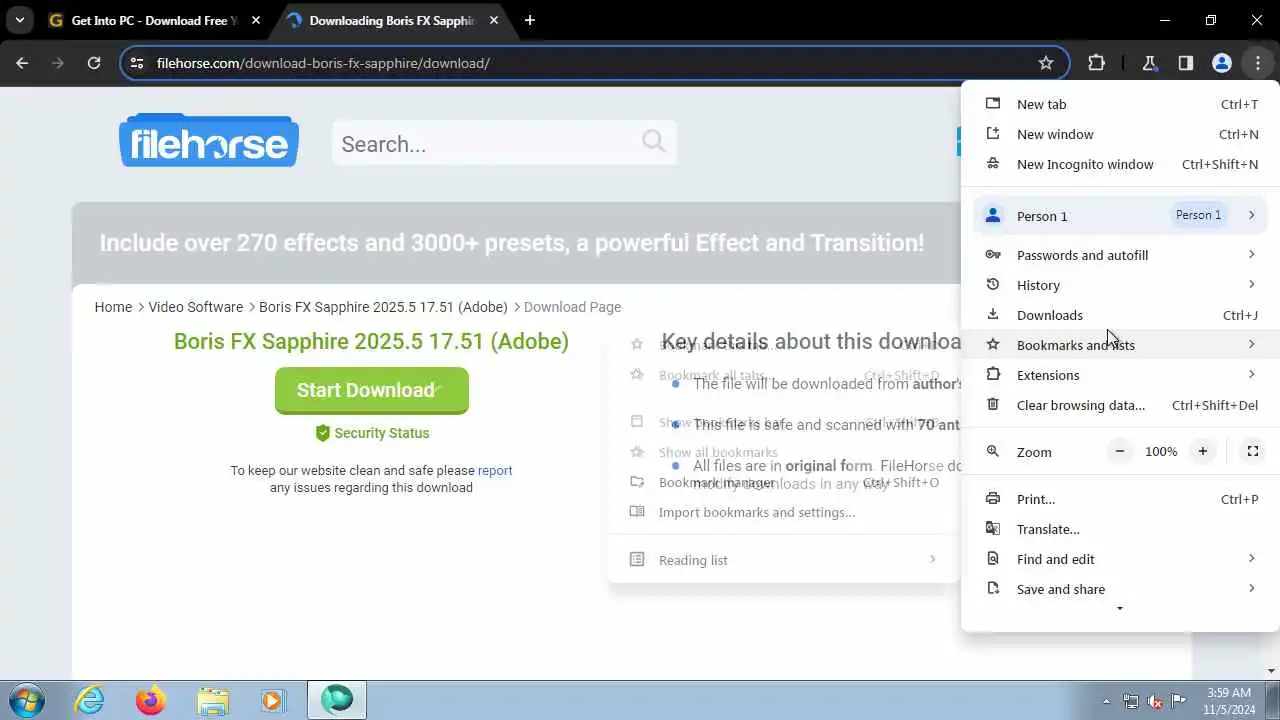This screenshot has width=1280, height=720.
Task: Click the search magnifier icon
Action: point(653,141)
